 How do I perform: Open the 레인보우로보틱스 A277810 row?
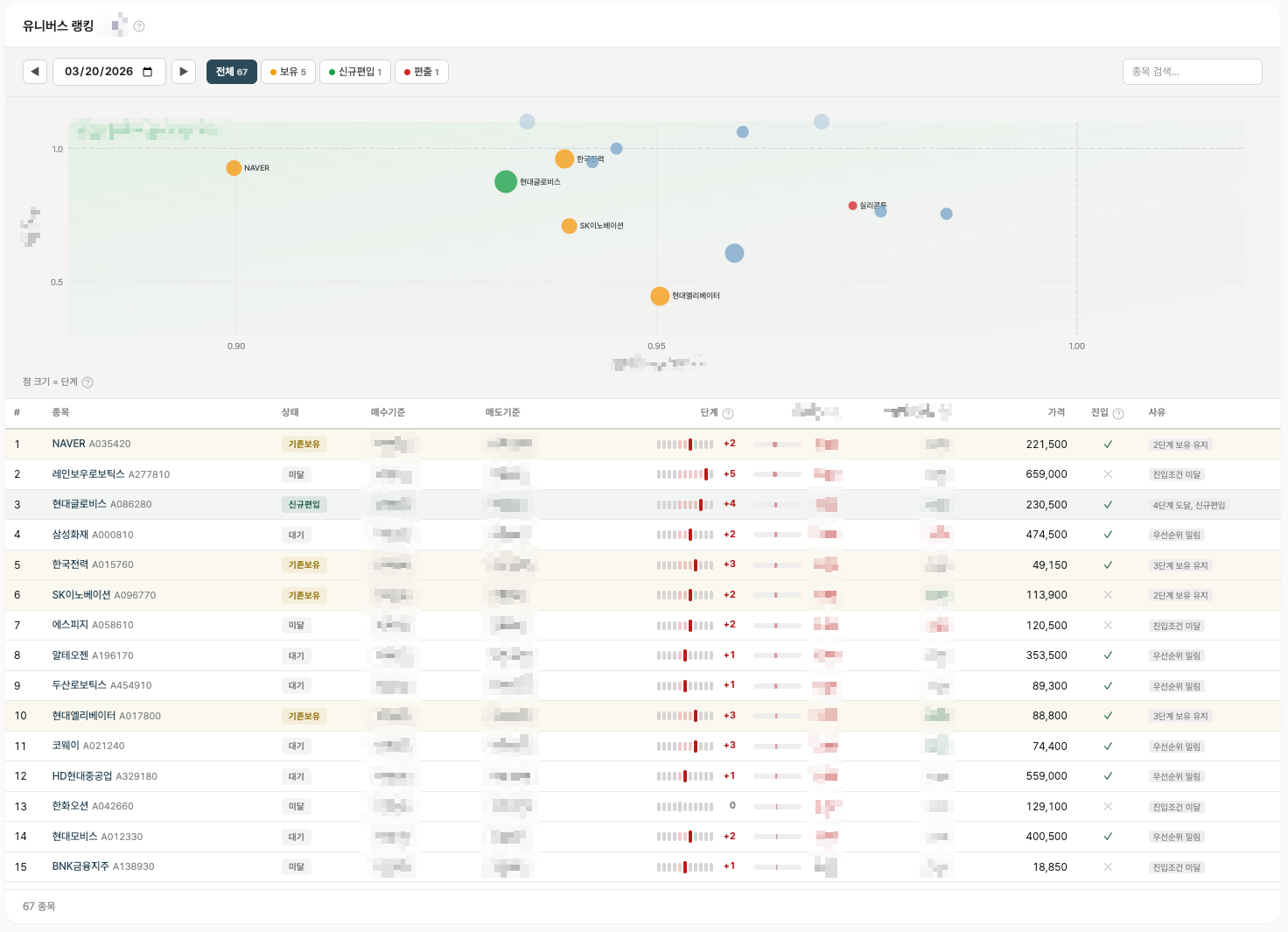pyautogui.click(x=642, y=474)
